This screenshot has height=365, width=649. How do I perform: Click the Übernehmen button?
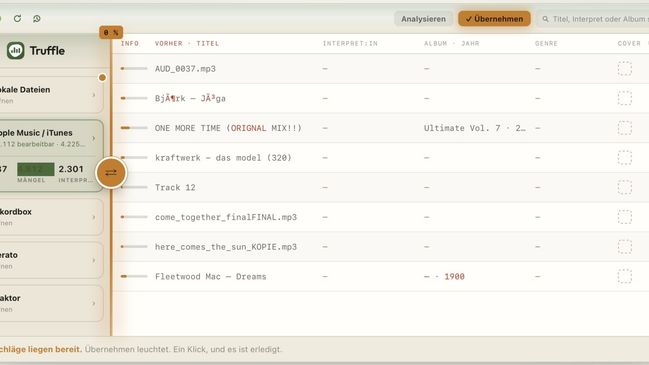point(494,19)
